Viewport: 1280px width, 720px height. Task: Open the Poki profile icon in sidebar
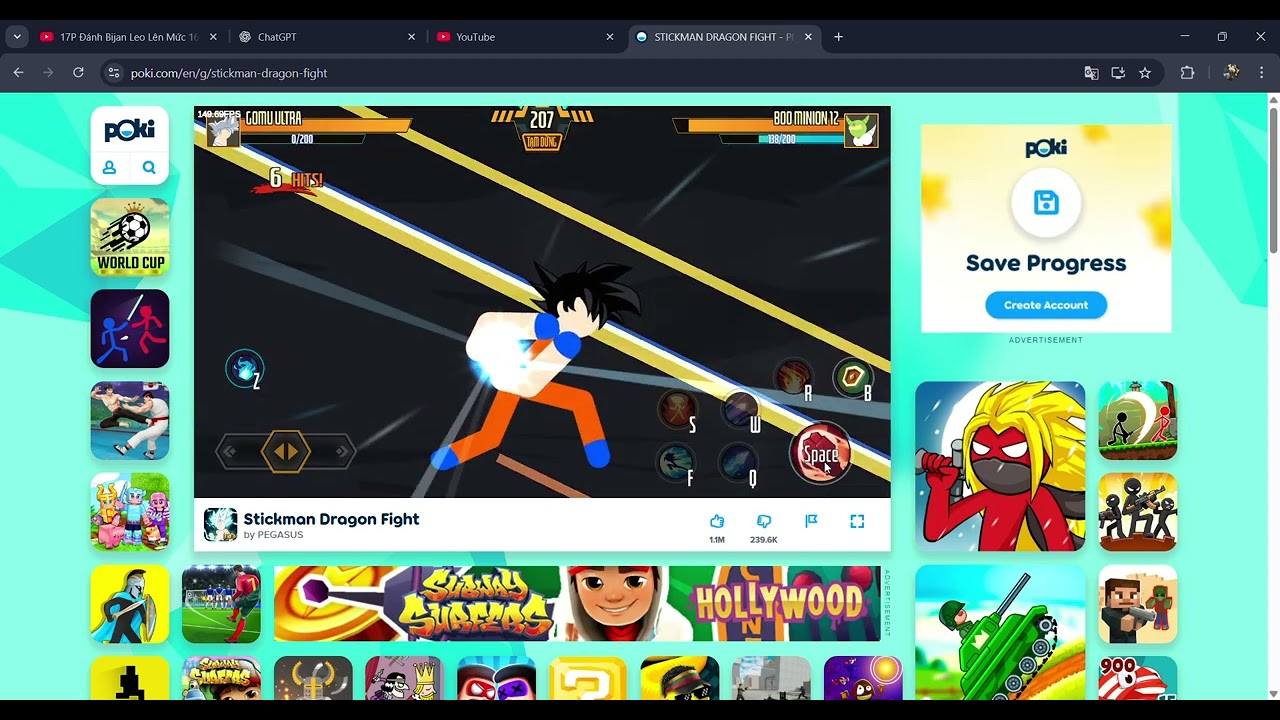(x=110, y=168)
